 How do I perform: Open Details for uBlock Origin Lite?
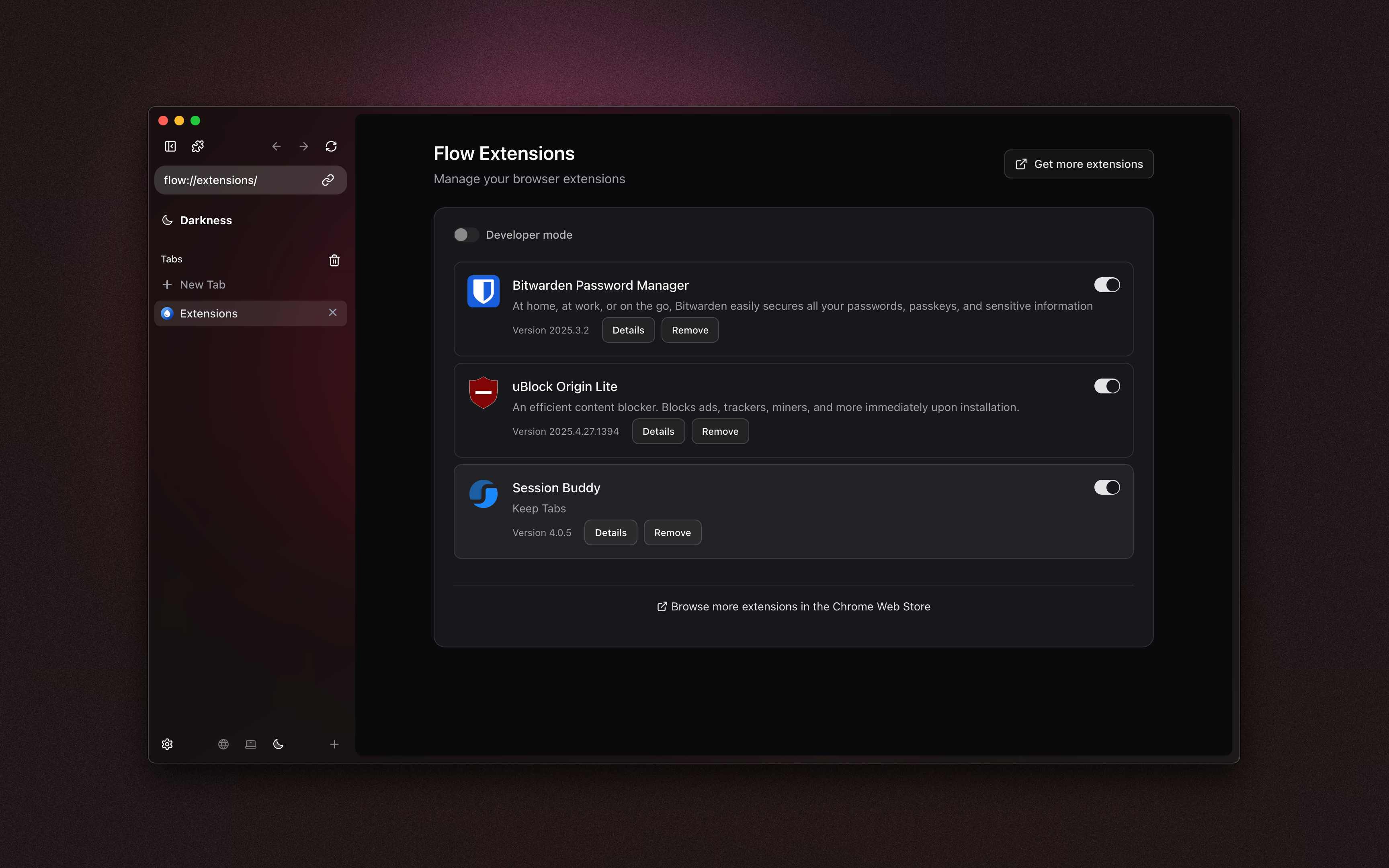pyautogui.click(x=658, y=431)
